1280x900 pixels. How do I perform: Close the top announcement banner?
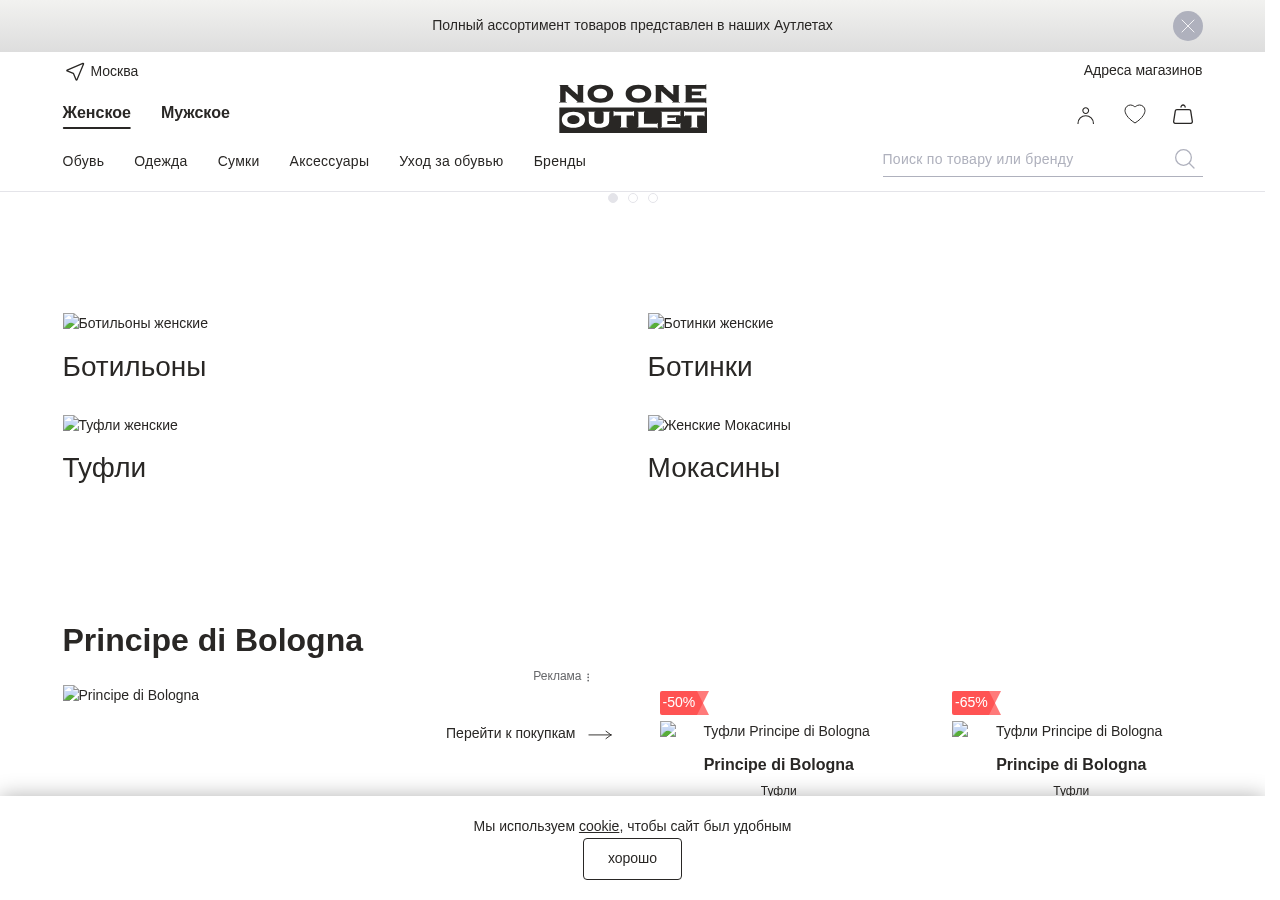point(1188,26)
